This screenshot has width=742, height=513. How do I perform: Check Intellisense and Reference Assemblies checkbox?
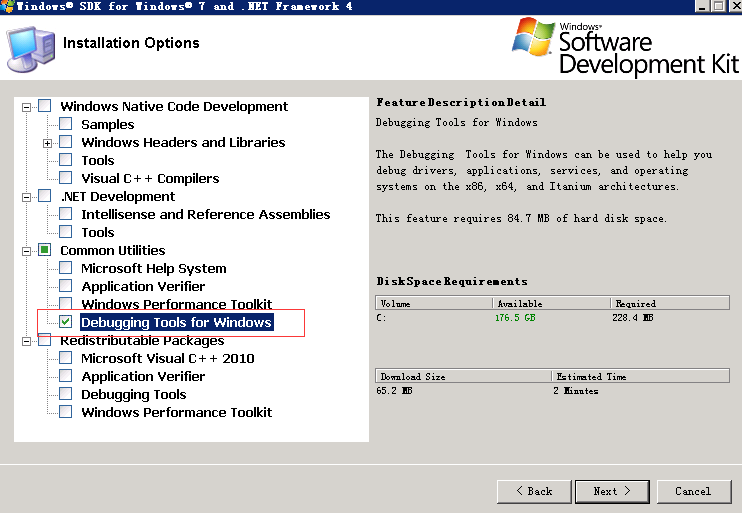pos(65,213)
